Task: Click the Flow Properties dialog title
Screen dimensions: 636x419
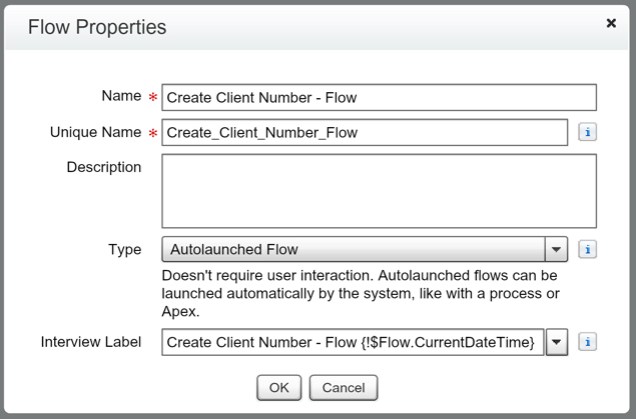Action: pyautogui.click(x=97, y=25)
